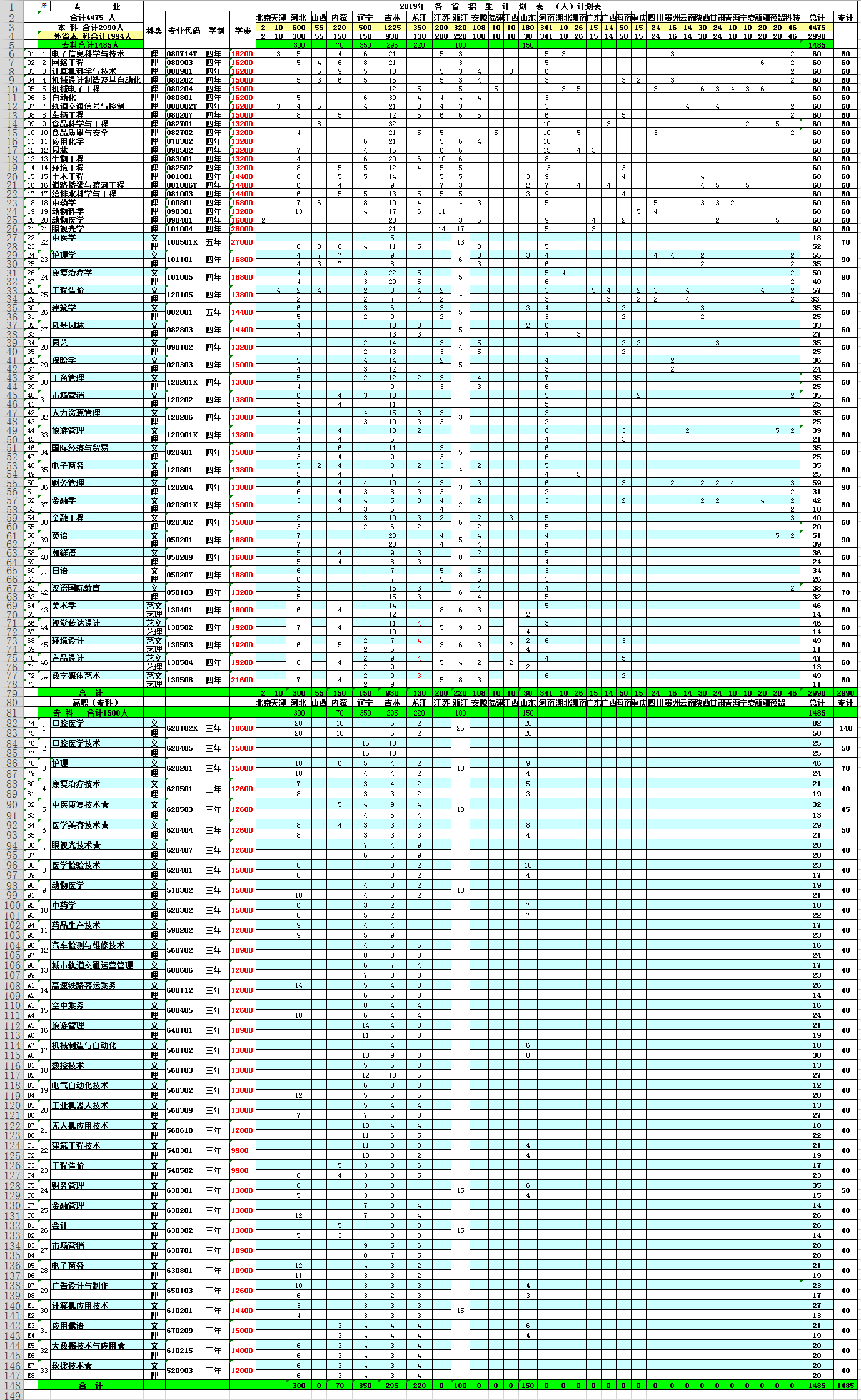The image size is (861, 1400).
Task: Select major code cell 520903
Action: coord(185,1370)
